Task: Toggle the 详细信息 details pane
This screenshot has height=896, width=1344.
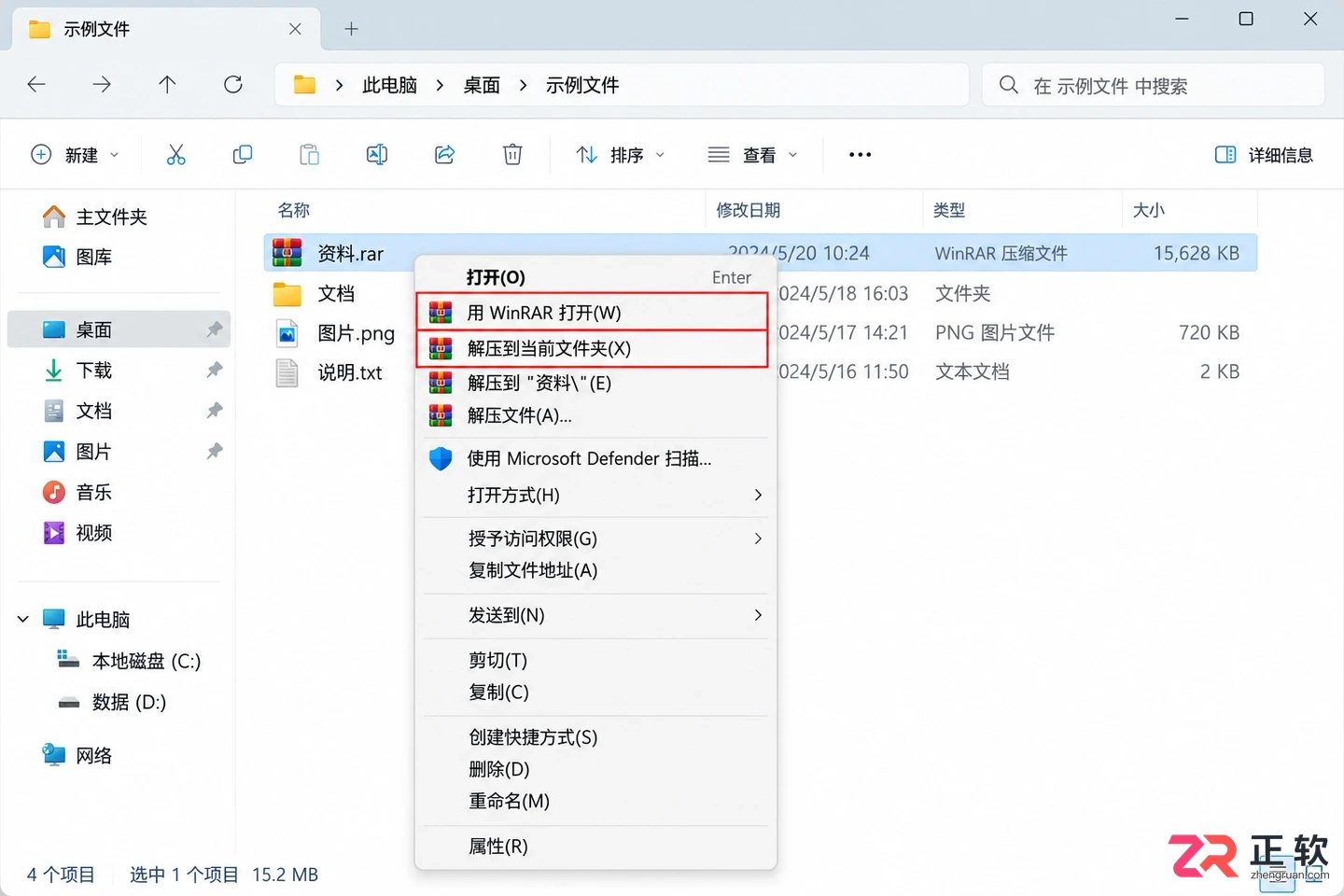Action: coord(1264,155)
